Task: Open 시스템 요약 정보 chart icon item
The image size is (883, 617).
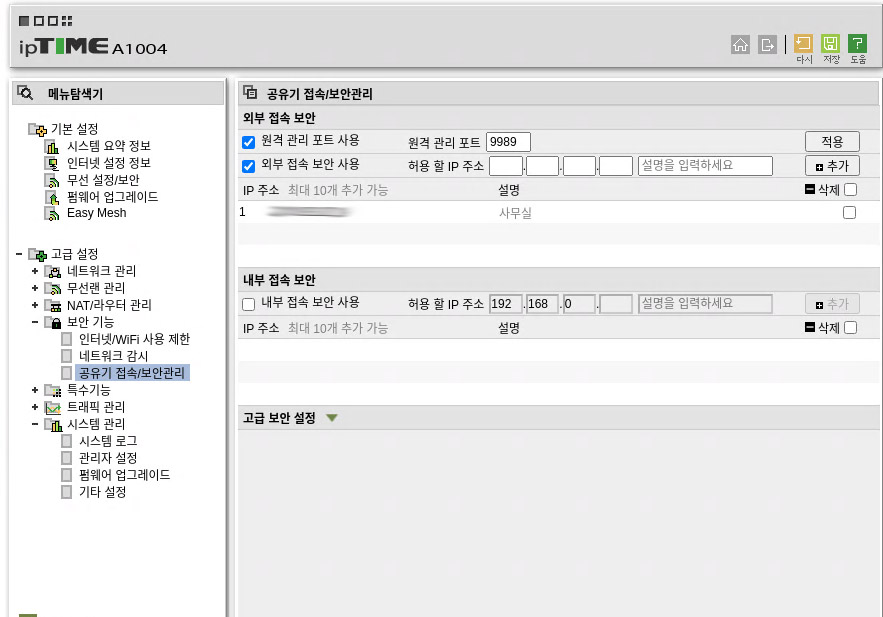Action: [x=52, y=146]
